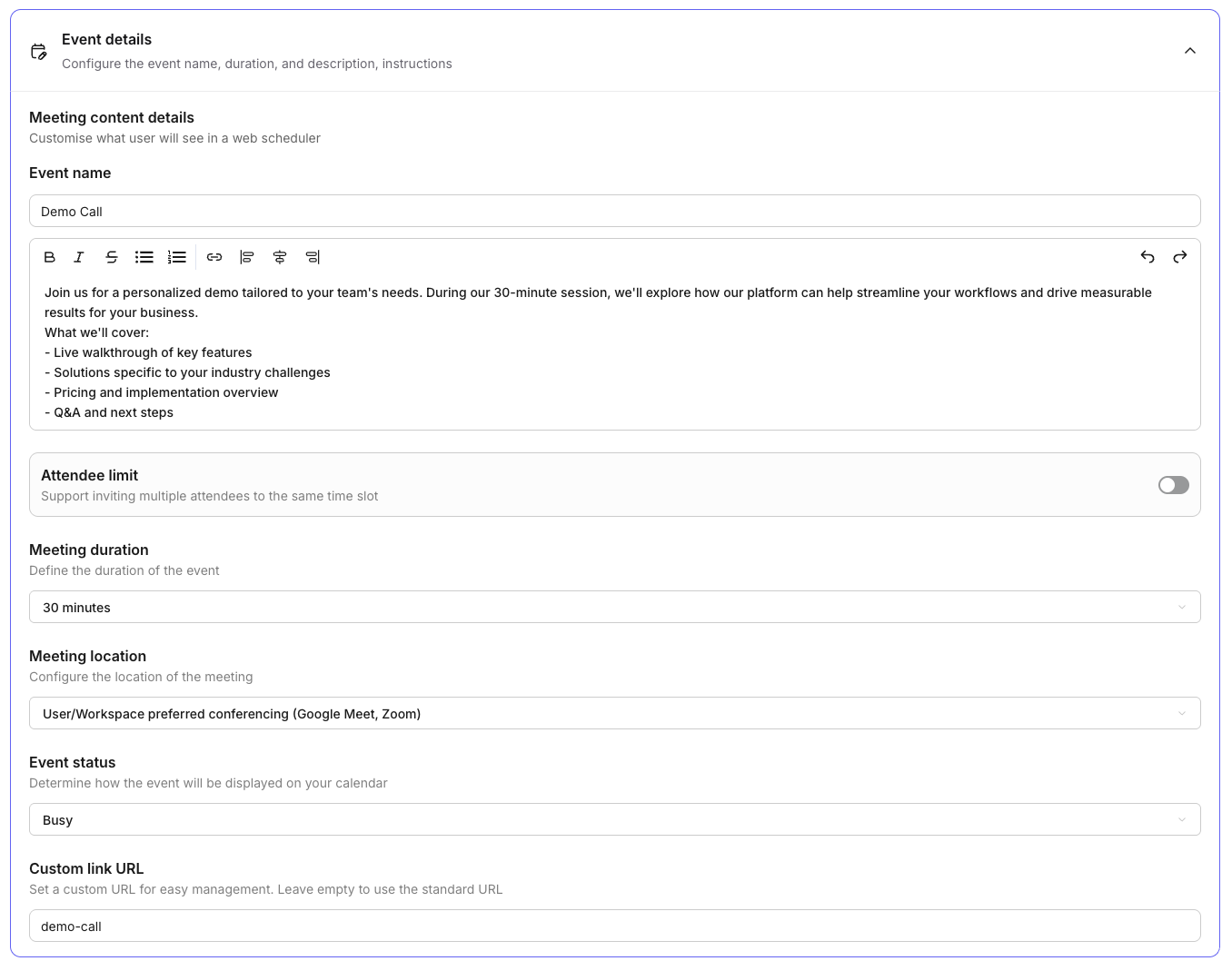Align the description text right
This screenshot has width=1232, height=961.
[313, 257]
